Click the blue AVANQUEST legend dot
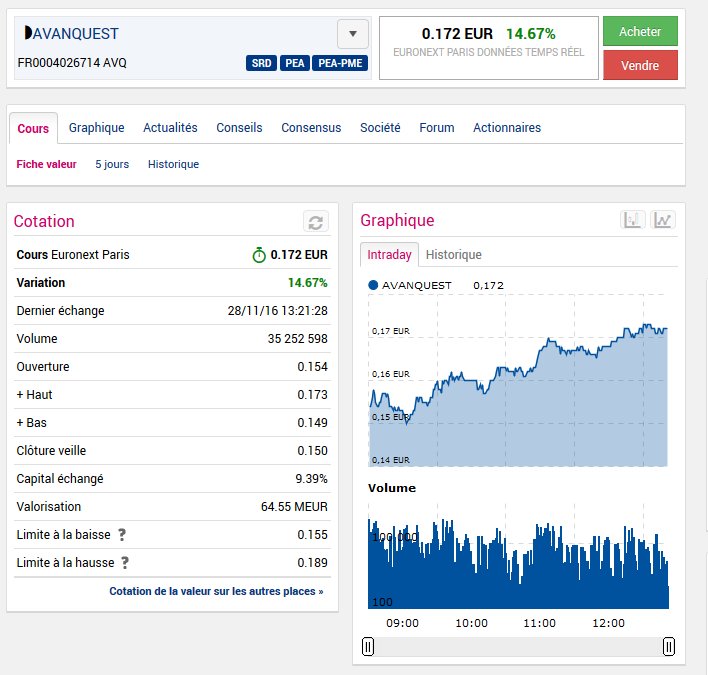Image resolution: width=708 pixels, height=675 pixels. coord(373,285)
